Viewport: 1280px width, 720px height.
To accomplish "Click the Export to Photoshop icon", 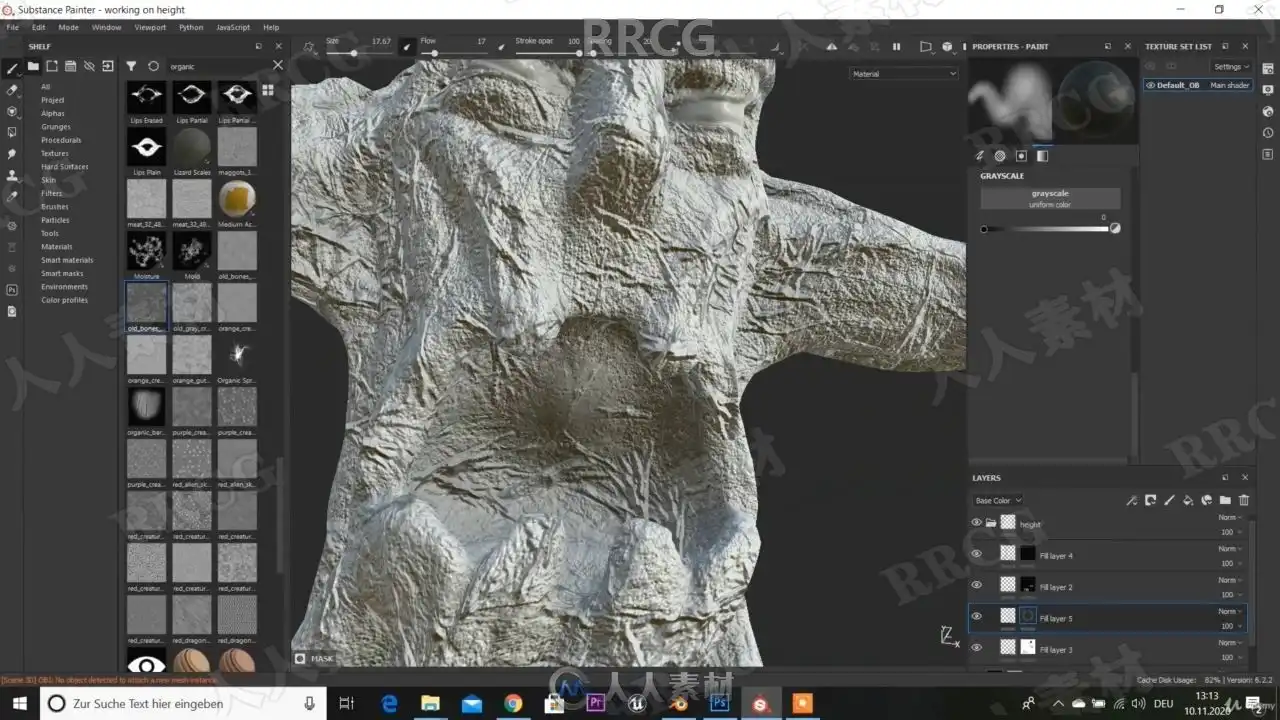I will click(x=12, y=290).
